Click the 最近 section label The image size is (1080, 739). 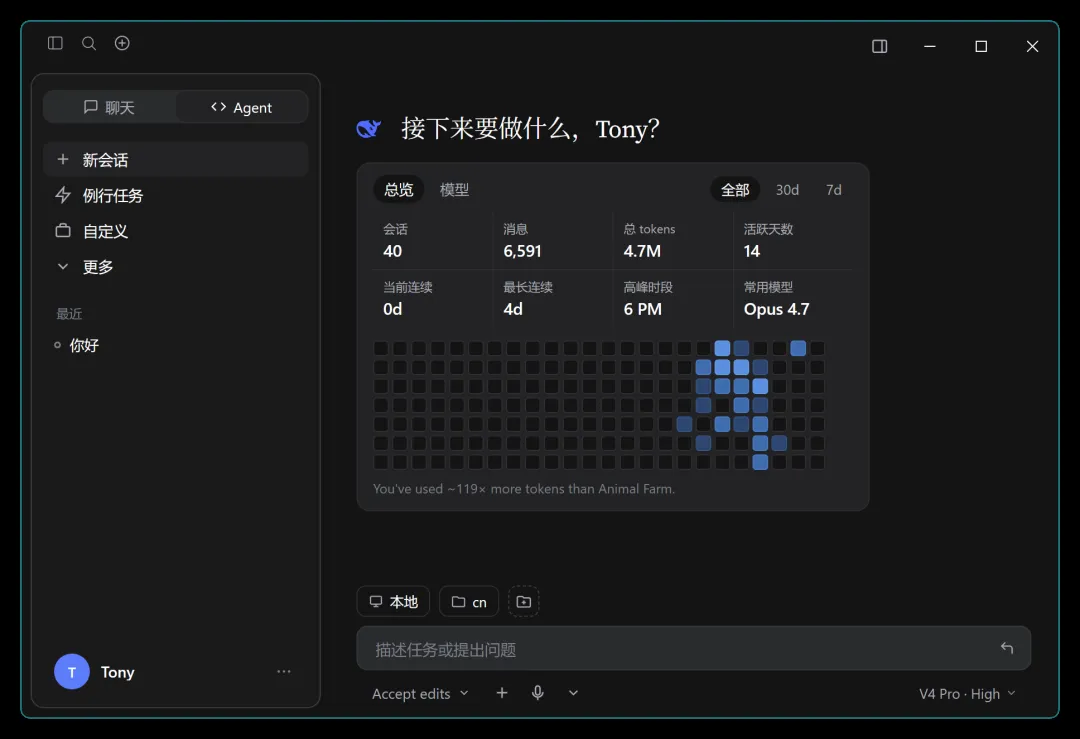pyautogui.click(x=69, y=314)
